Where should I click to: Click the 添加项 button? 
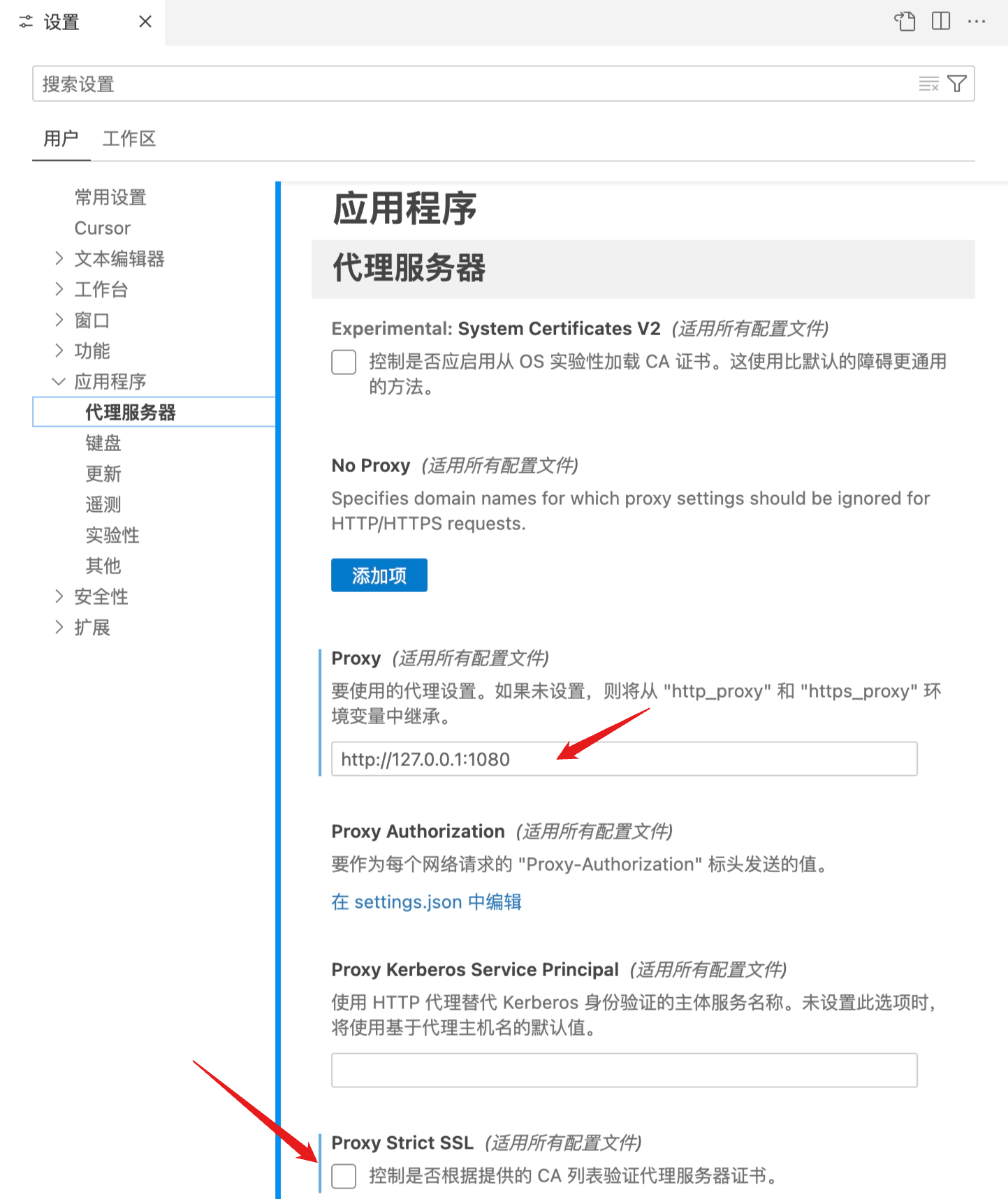(379, 575)
